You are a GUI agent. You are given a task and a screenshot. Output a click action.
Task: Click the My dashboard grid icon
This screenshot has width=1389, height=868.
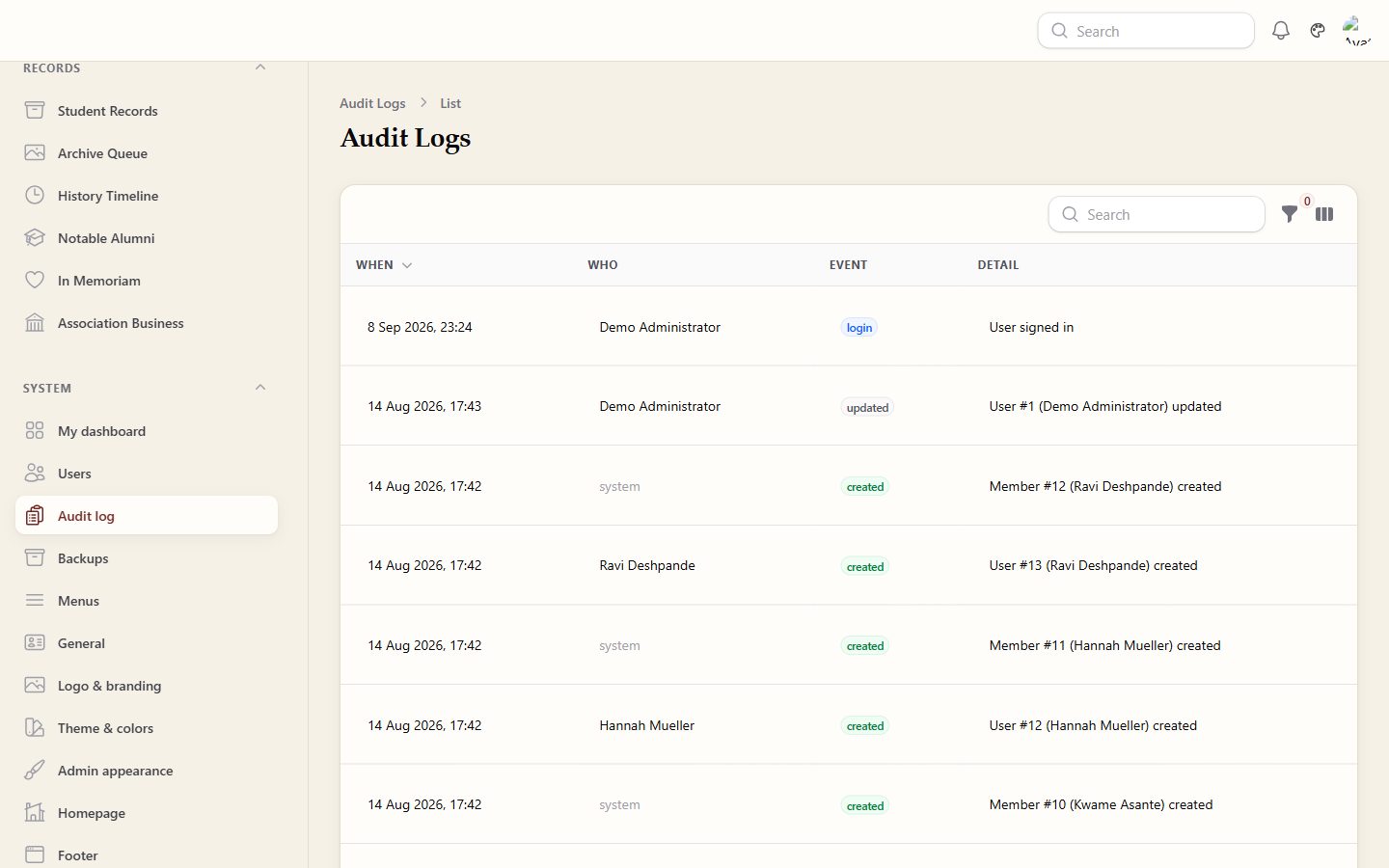click(35, 430)
